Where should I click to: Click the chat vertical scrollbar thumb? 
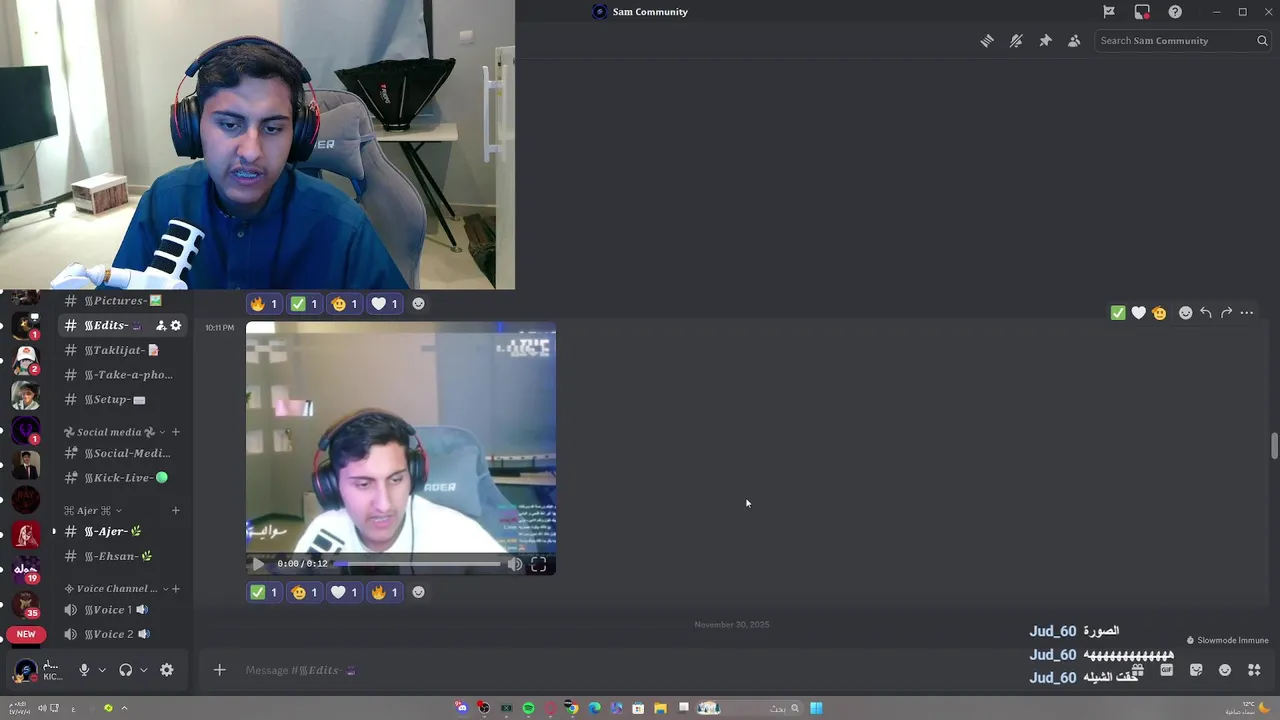click(1274, 447)
